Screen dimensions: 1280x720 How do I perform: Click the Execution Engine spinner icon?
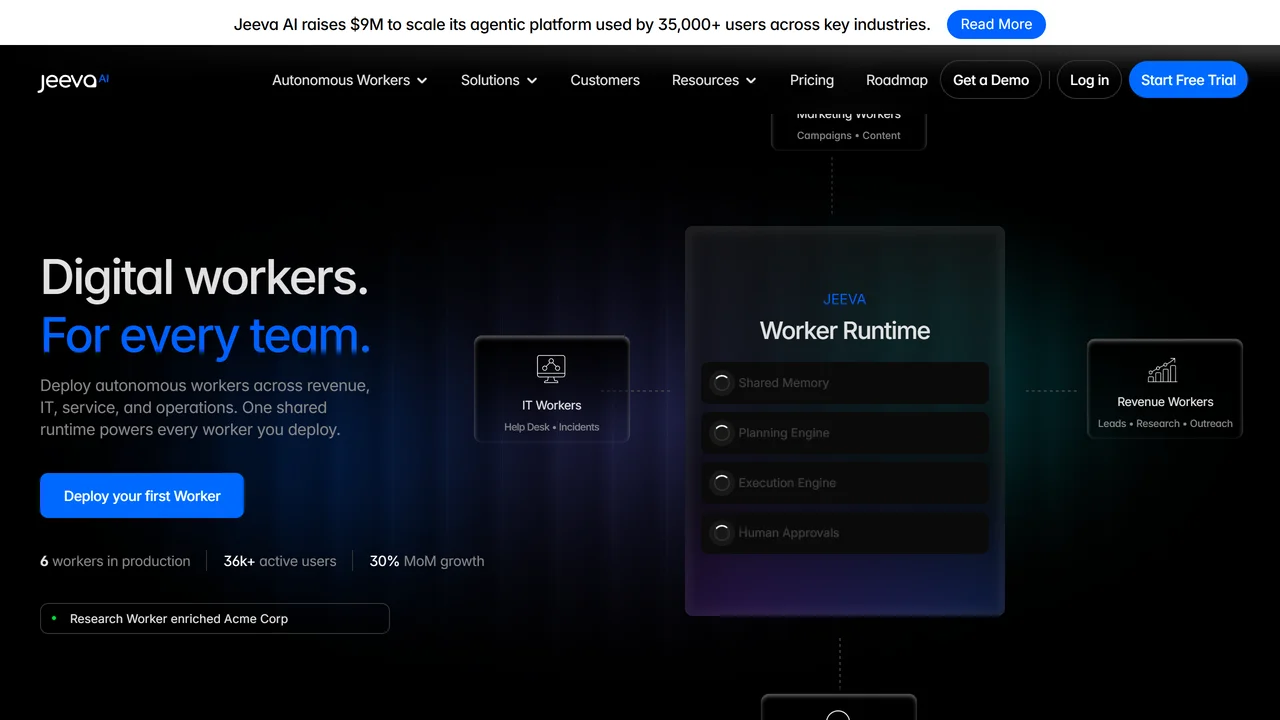pyautogui.click(x=721, y=483)
